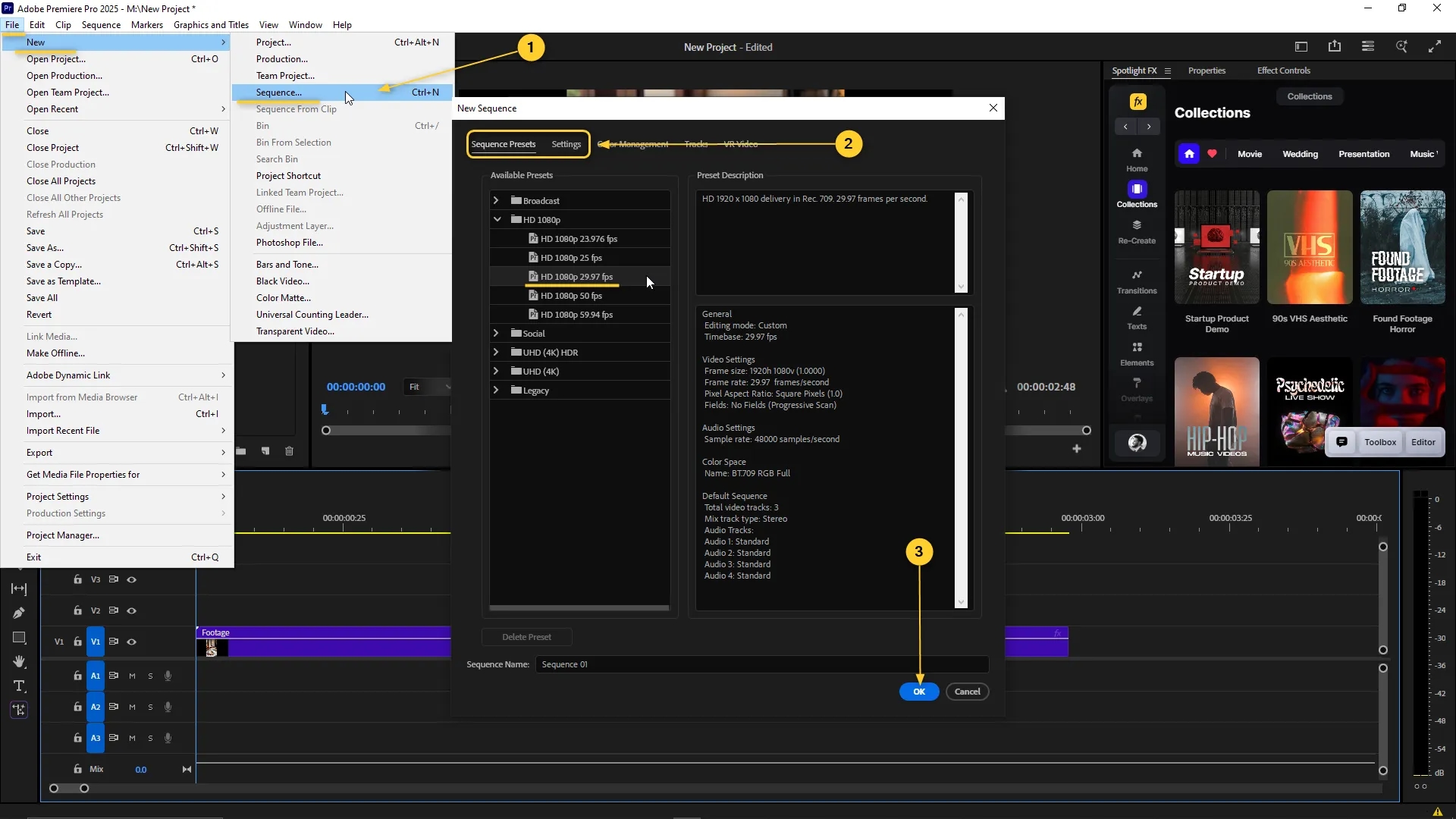
Task: Click preset description scrollbar down arrow
Action: (962, 287)
